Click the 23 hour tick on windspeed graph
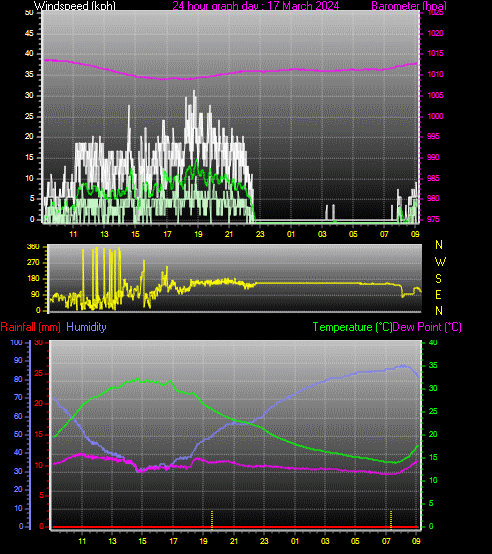This screenshot has height=554, width=492. (260, 234)
